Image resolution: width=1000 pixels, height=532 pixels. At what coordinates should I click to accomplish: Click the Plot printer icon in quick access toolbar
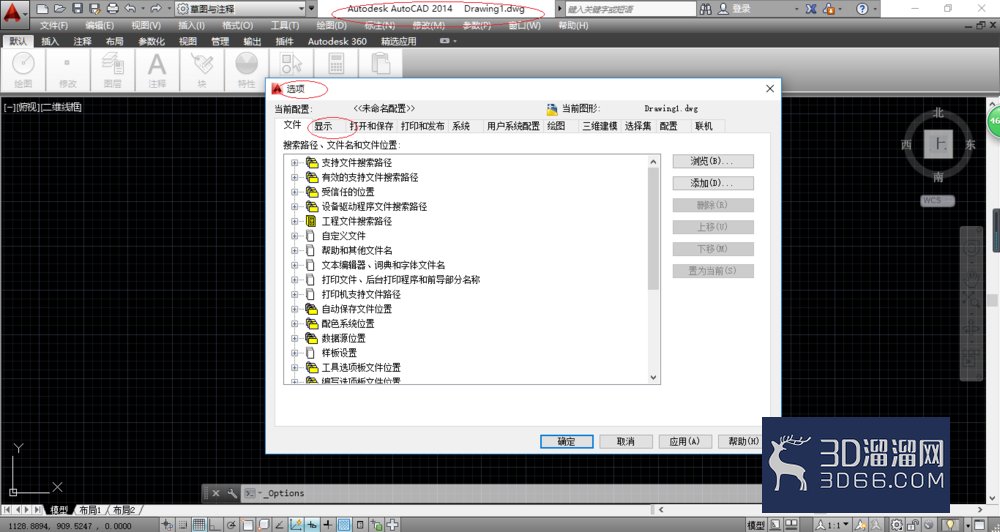[113, 9]
